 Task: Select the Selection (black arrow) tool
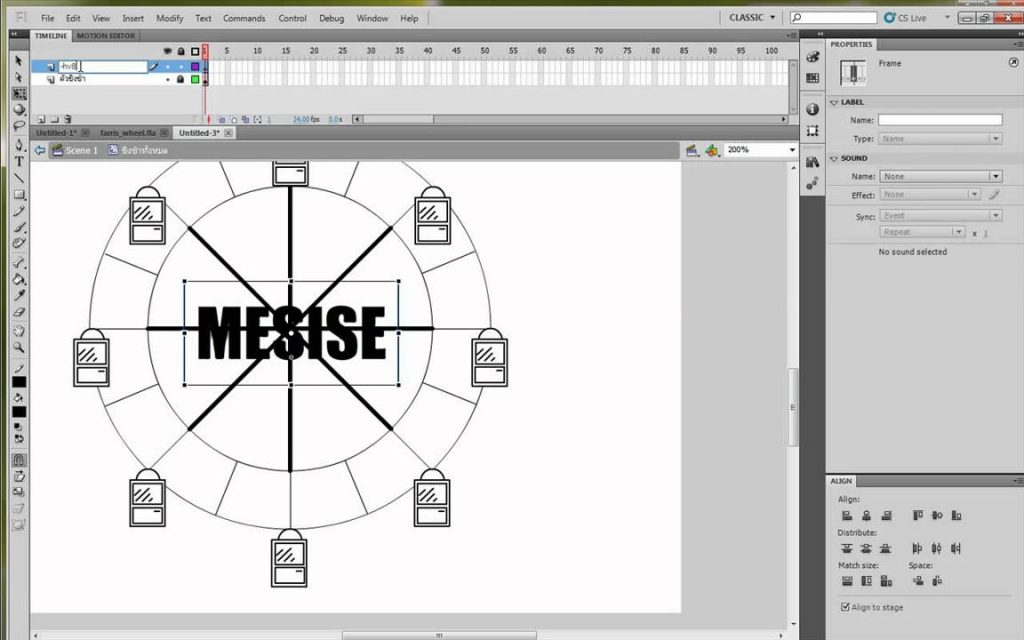(x=19, y=60)
